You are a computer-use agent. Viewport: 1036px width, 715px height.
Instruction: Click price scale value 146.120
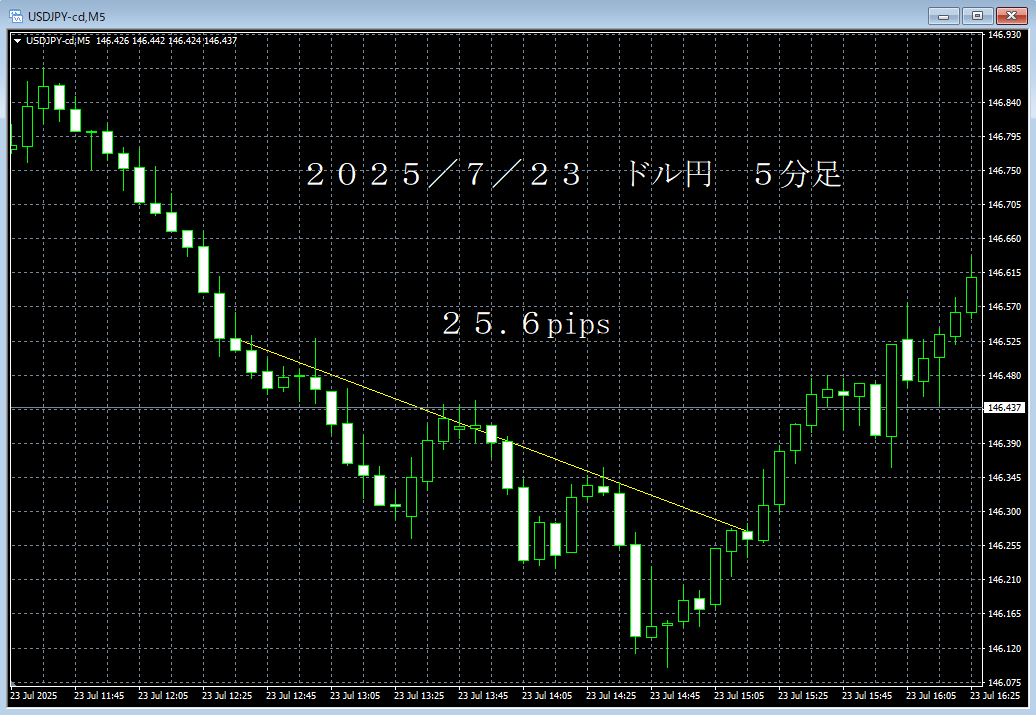pyautogui.click(x=1004, y=649)
